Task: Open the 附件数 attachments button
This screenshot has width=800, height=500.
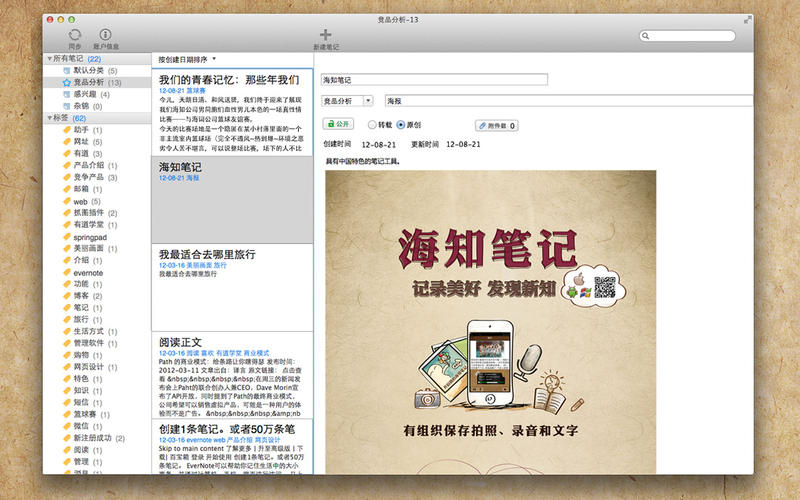Action: 496,126
